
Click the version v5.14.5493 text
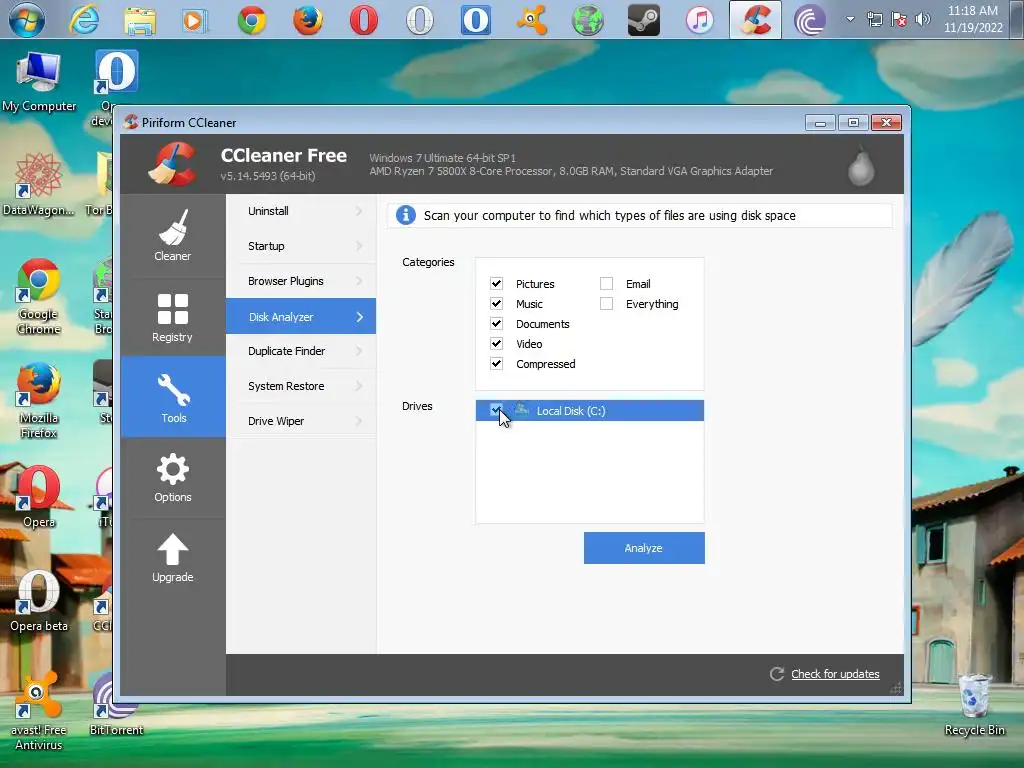pyautogui.click(x=268, y=176)
